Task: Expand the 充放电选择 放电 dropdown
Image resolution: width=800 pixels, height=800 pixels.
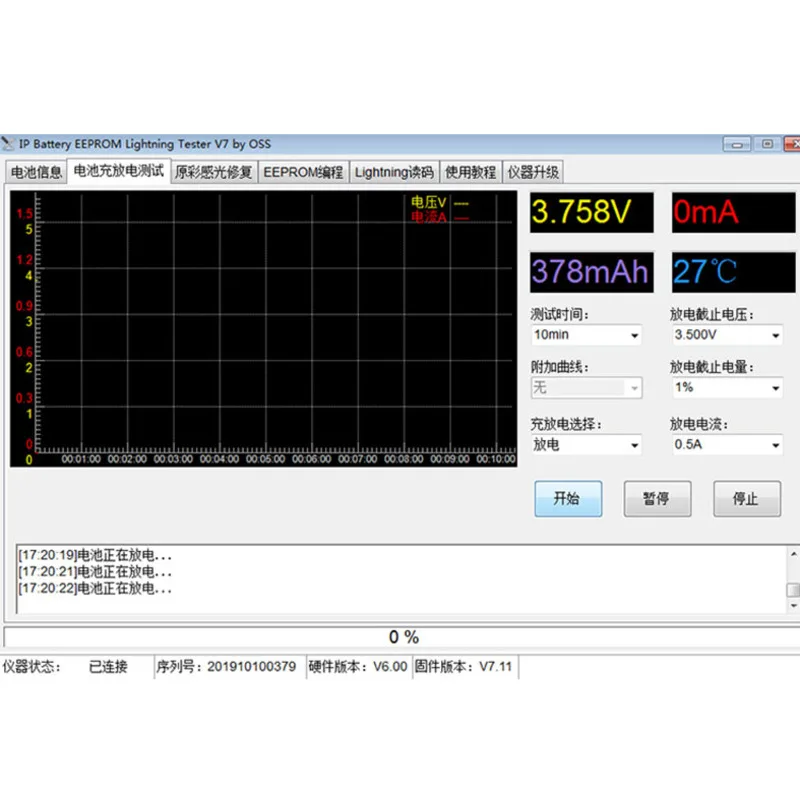Action: coord(586,445)
